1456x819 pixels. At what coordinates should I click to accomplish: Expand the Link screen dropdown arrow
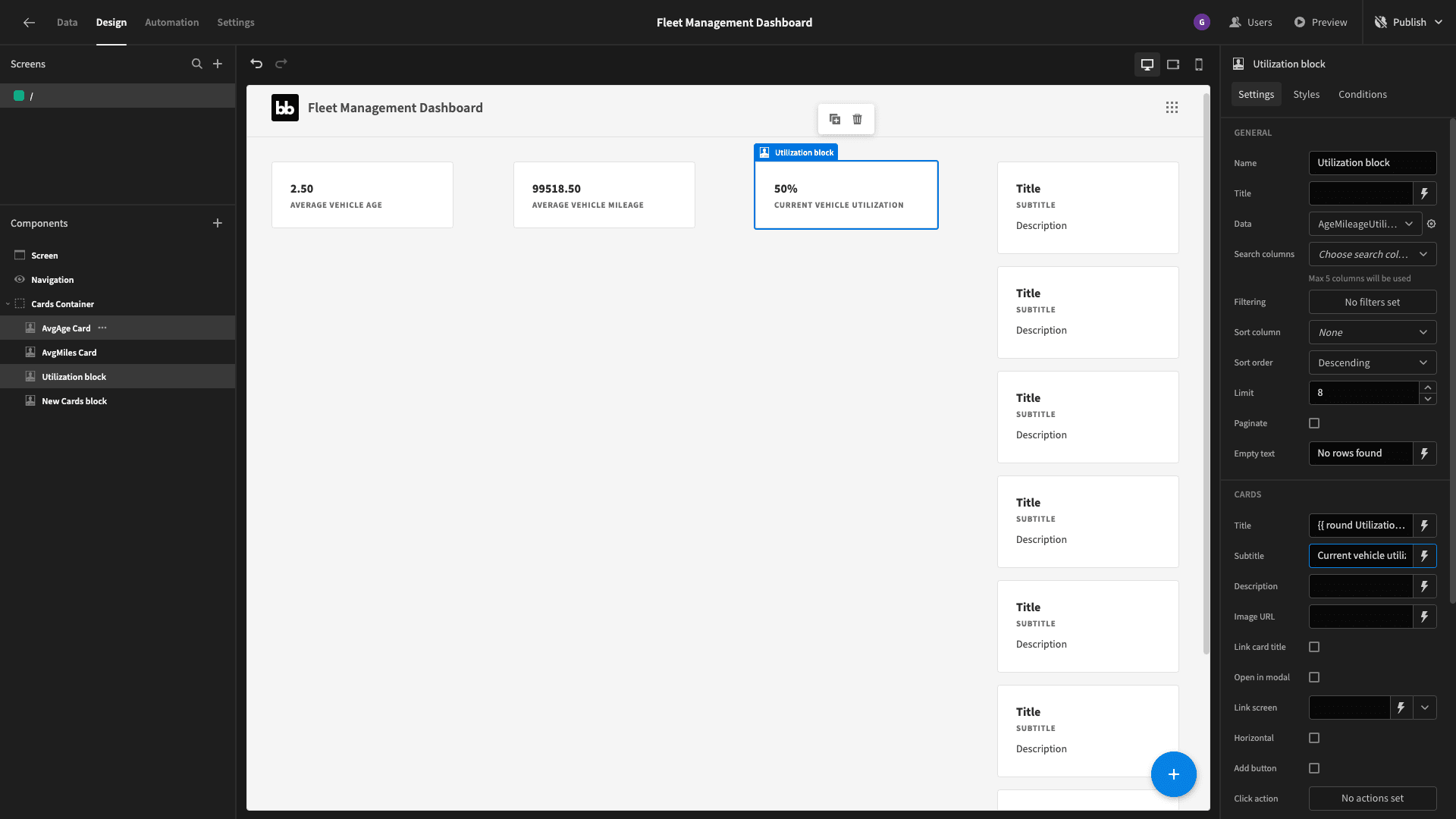1425,708
